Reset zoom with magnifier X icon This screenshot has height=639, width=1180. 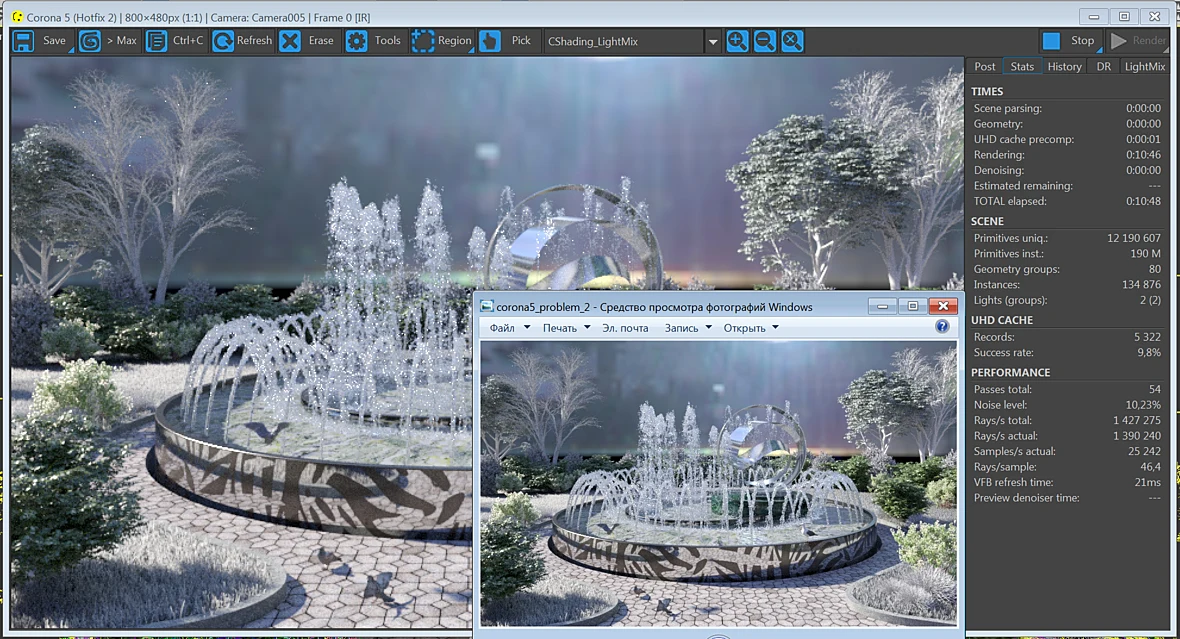[792, 41]
